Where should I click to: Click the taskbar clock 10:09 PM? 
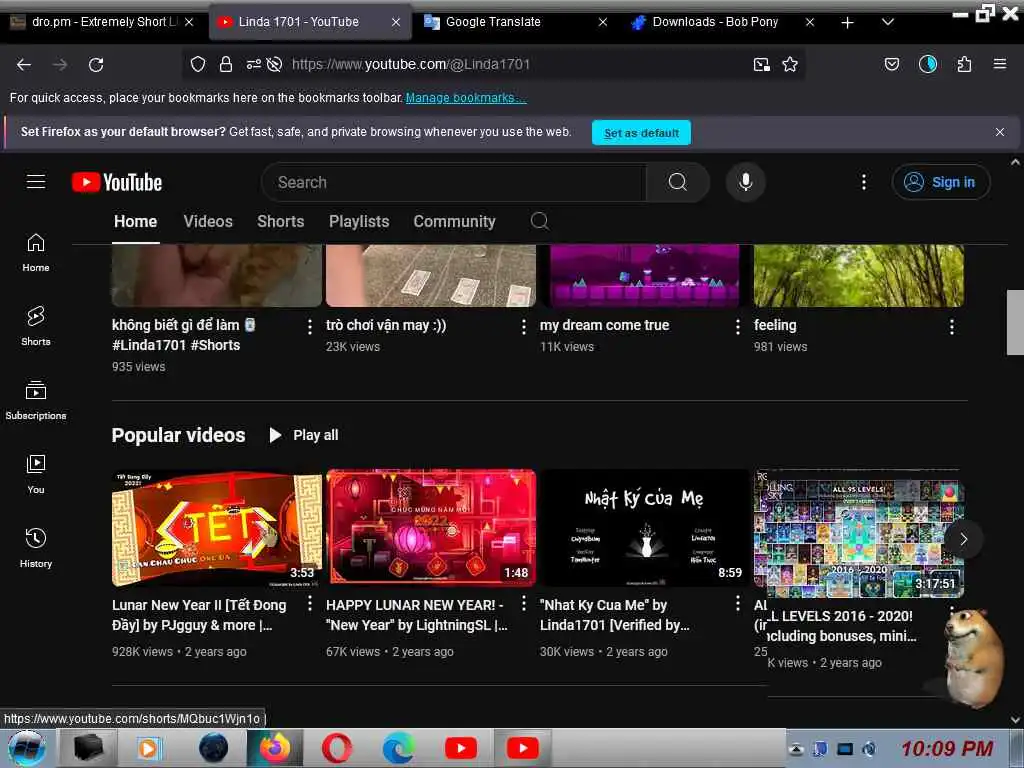tap(947, 748)
